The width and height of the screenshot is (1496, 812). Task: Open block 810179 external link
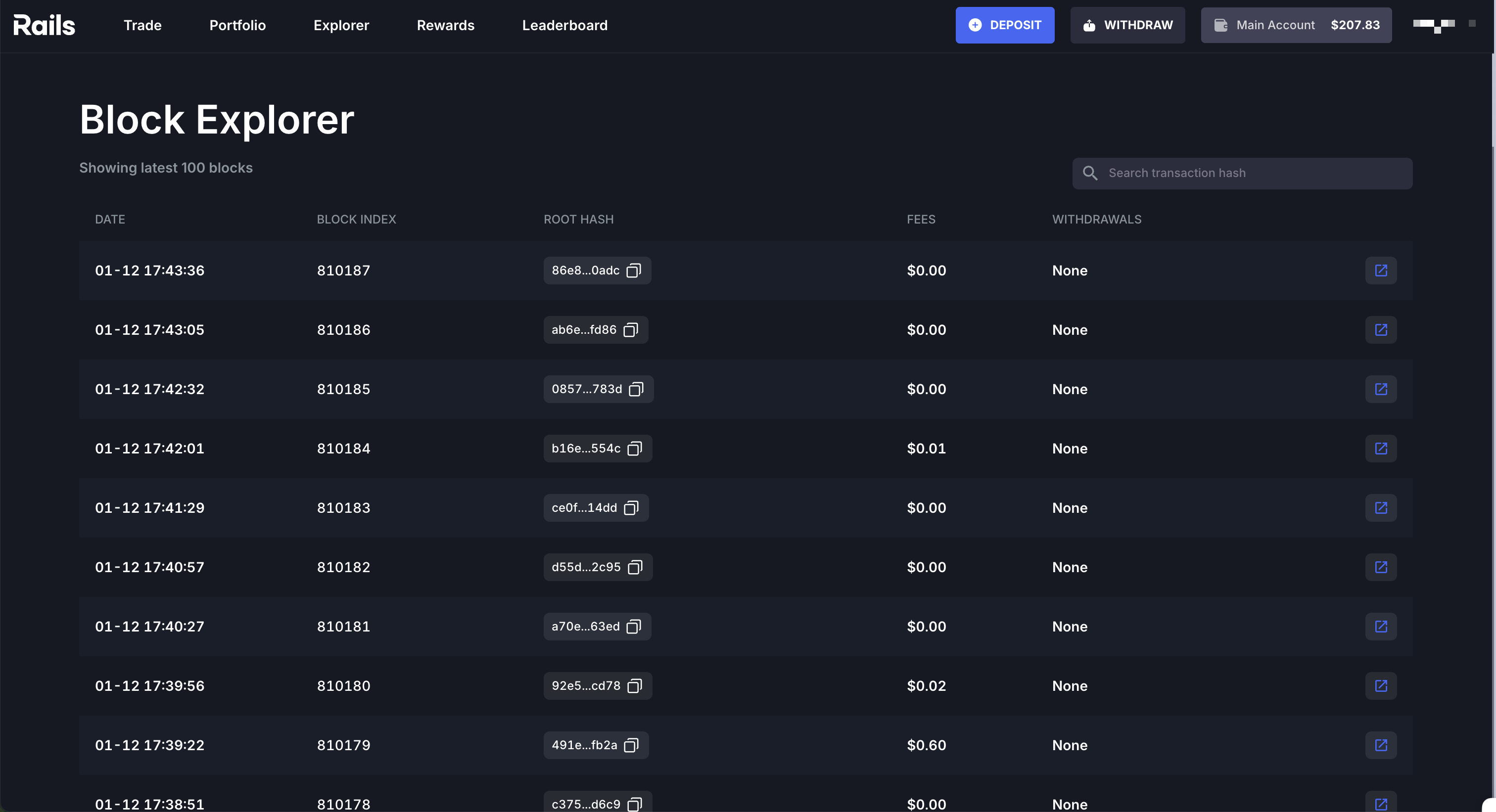tap(1380, 745)
